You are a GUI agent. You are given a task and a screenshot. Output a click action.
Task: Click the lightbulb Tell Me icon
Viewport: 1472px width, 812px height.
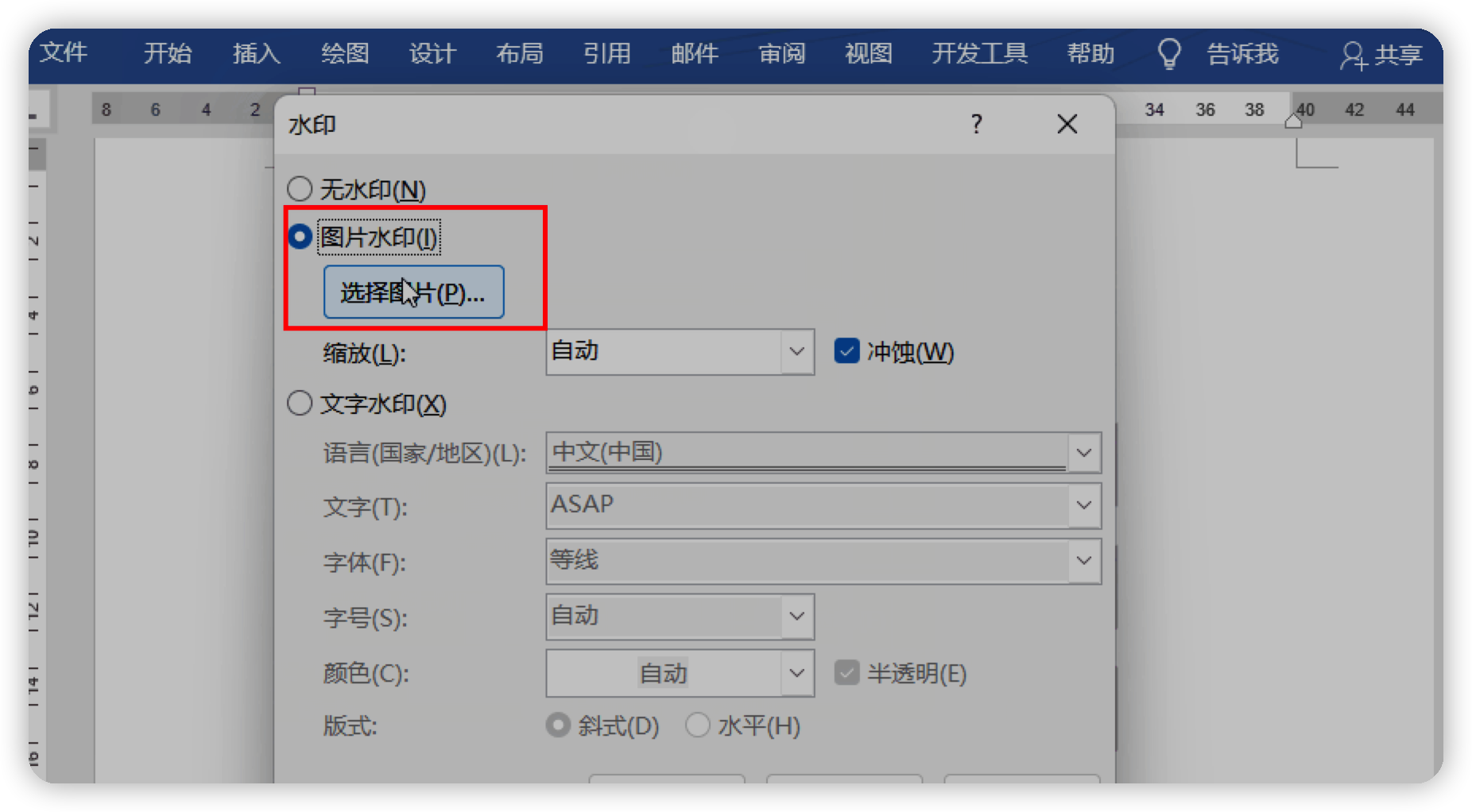pyautogui.click(x=1169, y=54)
